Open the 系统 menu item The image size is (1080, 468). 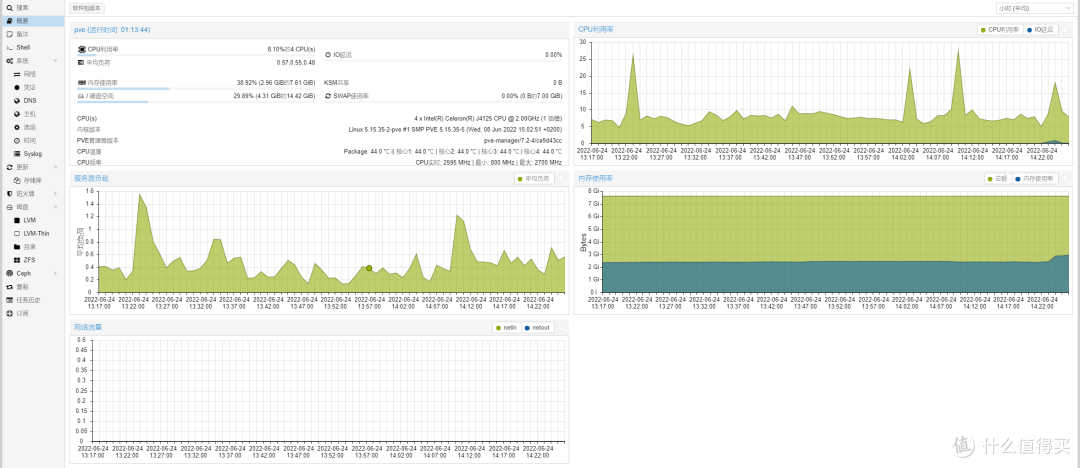(x=32, y=61)
